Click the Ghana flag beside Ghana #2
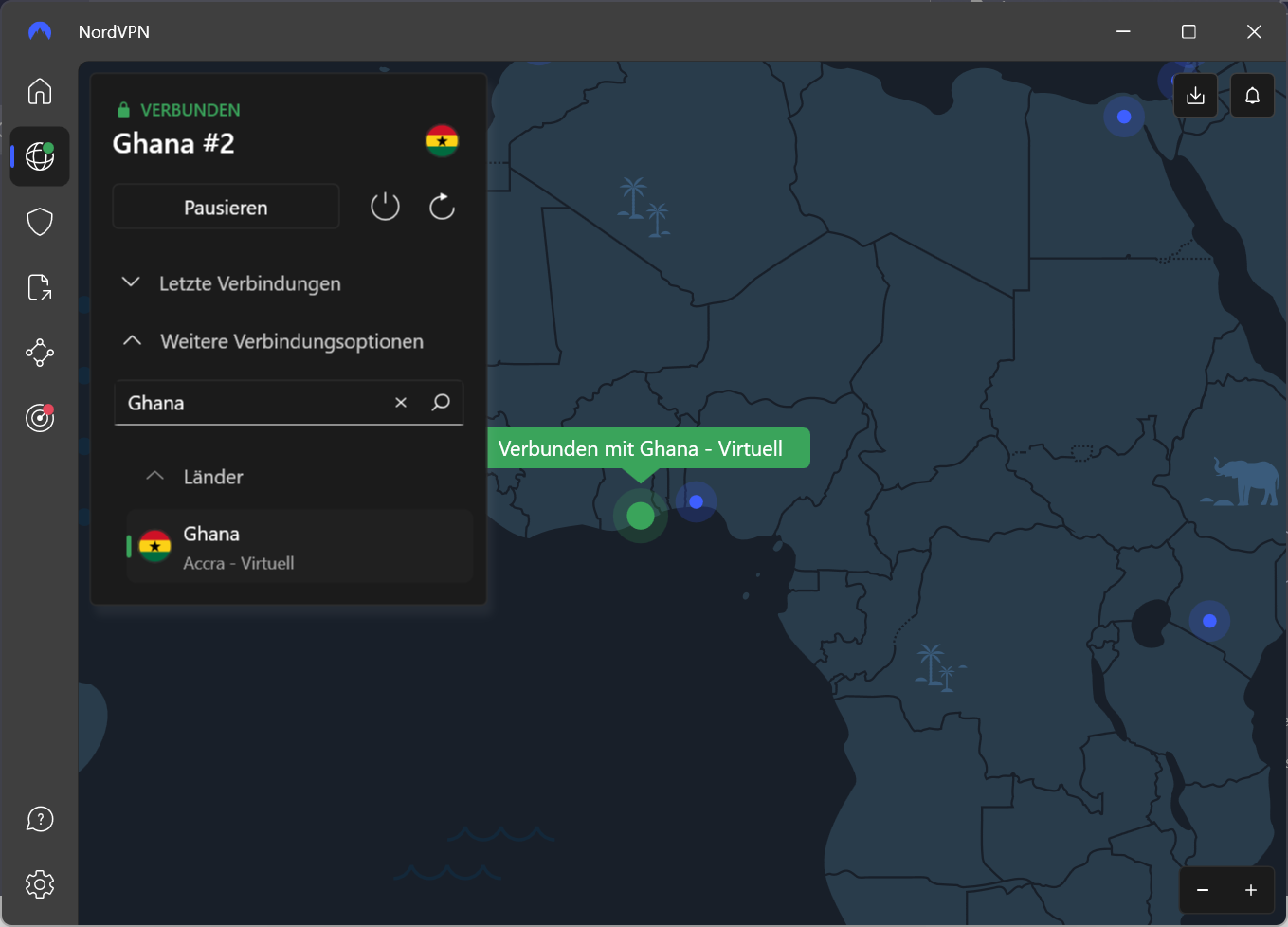Viewport: 1288px width, 927px height. [x=442, y=141]
